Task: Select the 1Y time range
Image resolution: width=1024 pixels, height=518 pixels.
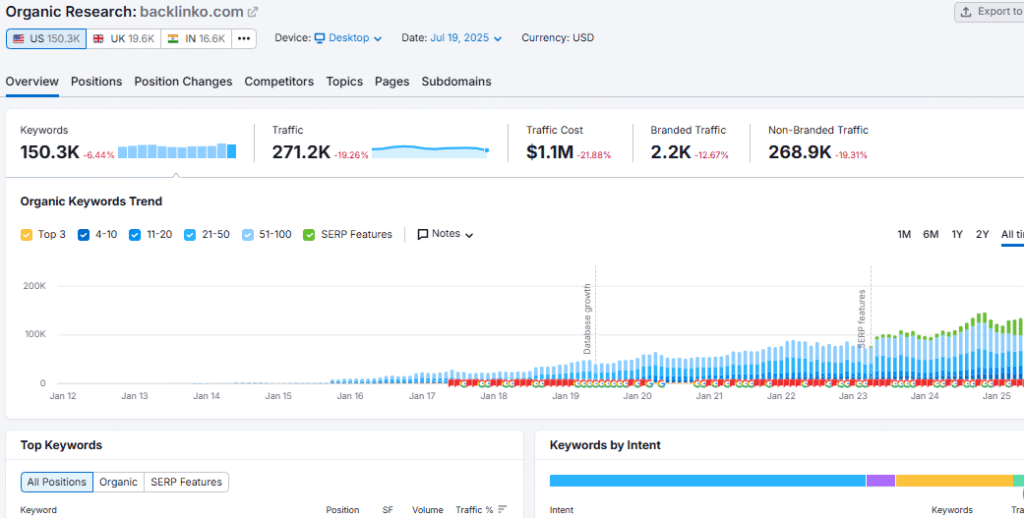Action: [x=957, y=234]
